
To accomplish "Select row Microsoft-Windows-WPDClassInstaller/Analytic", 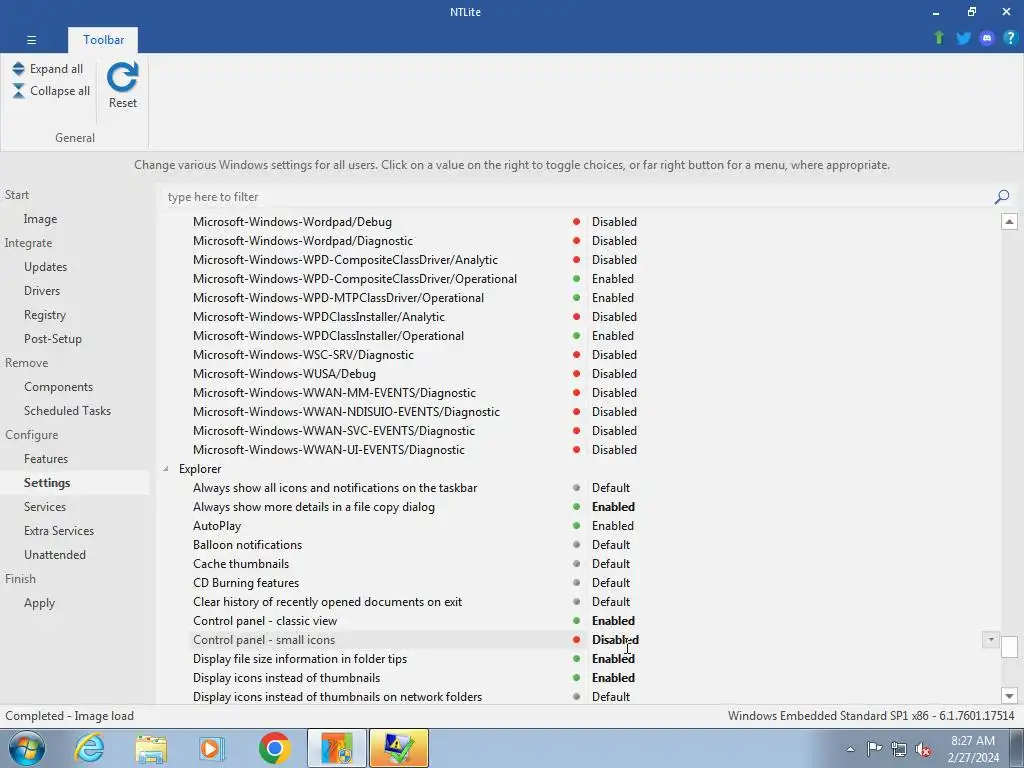I will click(x=319, y=317).
